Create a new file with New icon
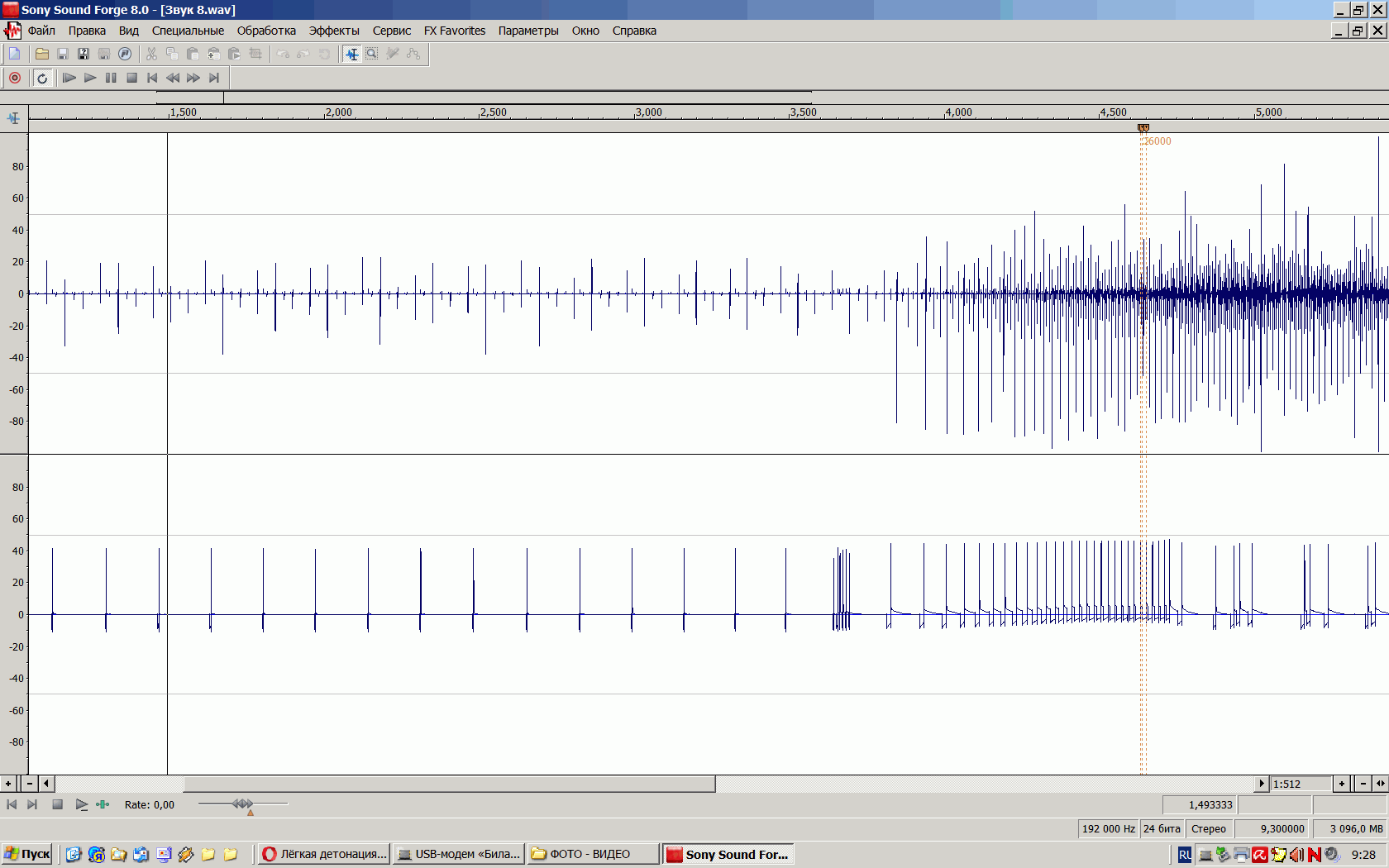This screenshot has height=868, width=1389. (x=15, y=54)
